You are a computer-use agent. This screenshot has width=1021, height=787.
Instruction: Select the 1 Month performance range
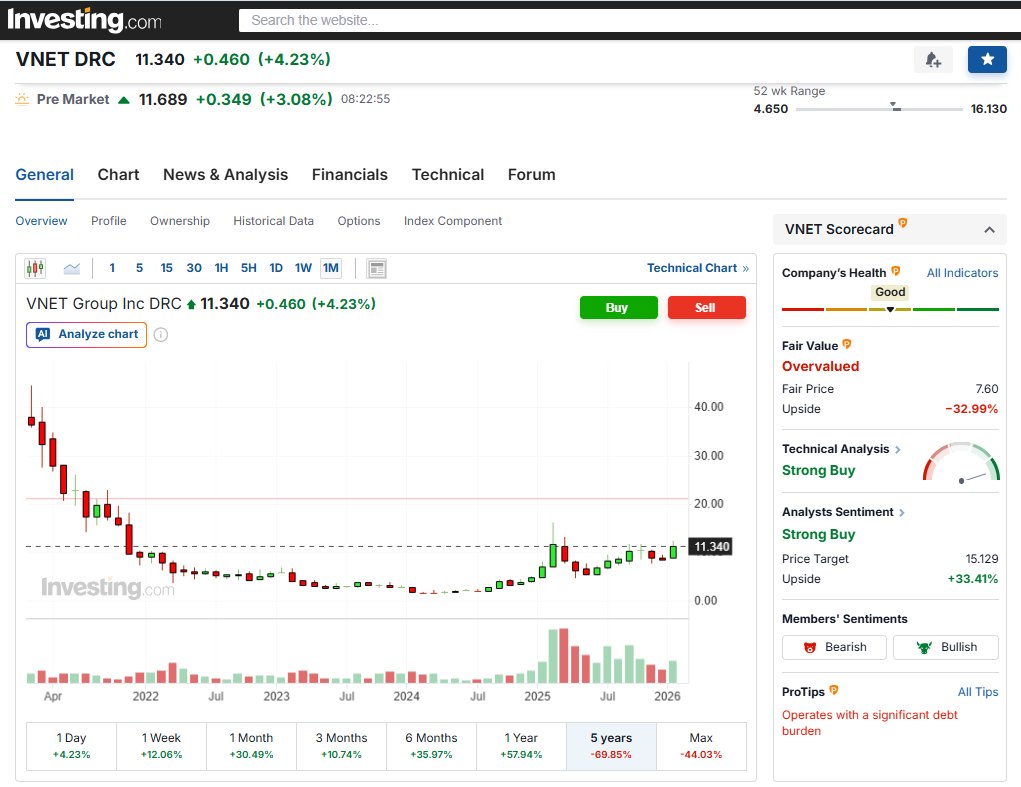pyautogui.click(x=251, y=746)
